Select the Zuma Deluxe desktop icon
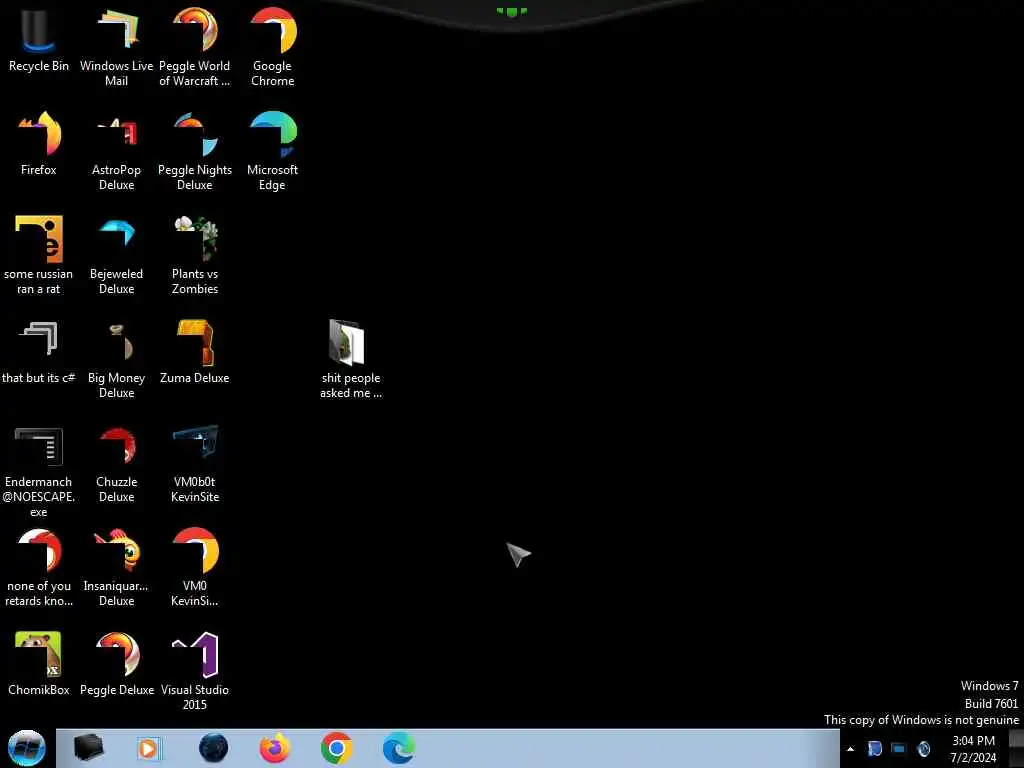Viewport: 1024px width, 768px height. point(195,352)
